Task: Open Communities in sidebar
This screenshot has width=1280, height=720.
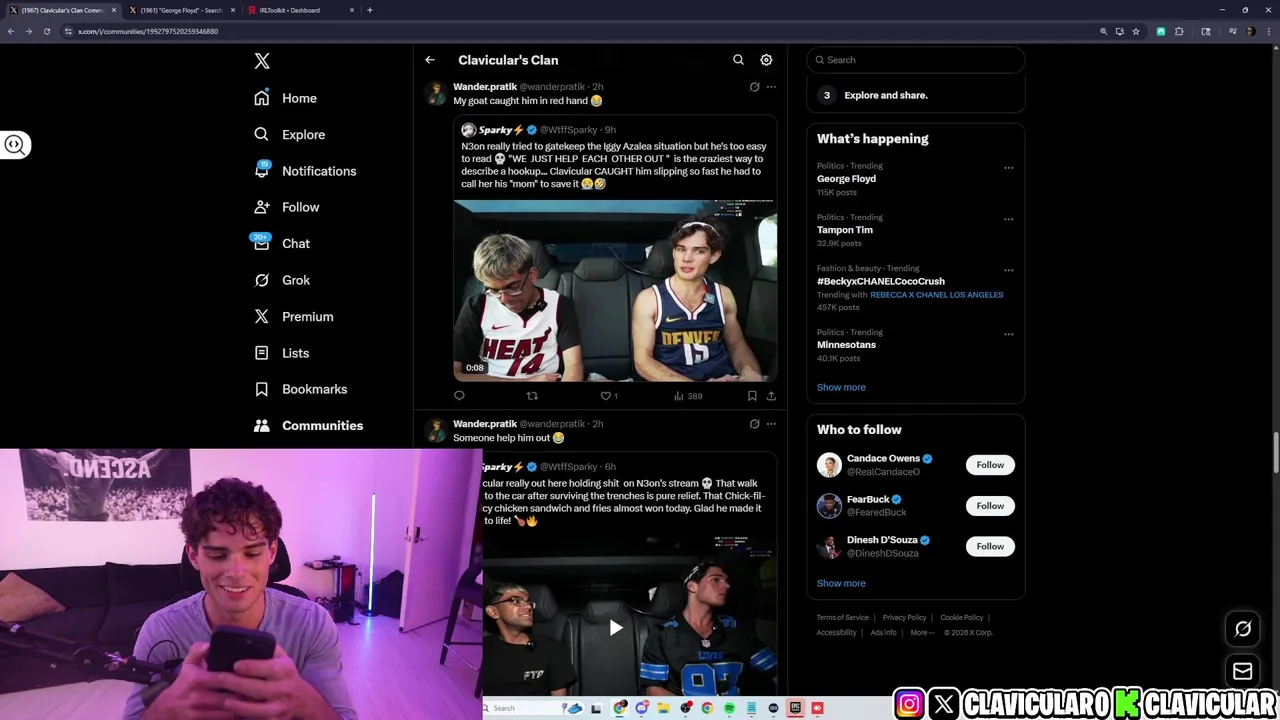Action: click(x=308, y=425)
